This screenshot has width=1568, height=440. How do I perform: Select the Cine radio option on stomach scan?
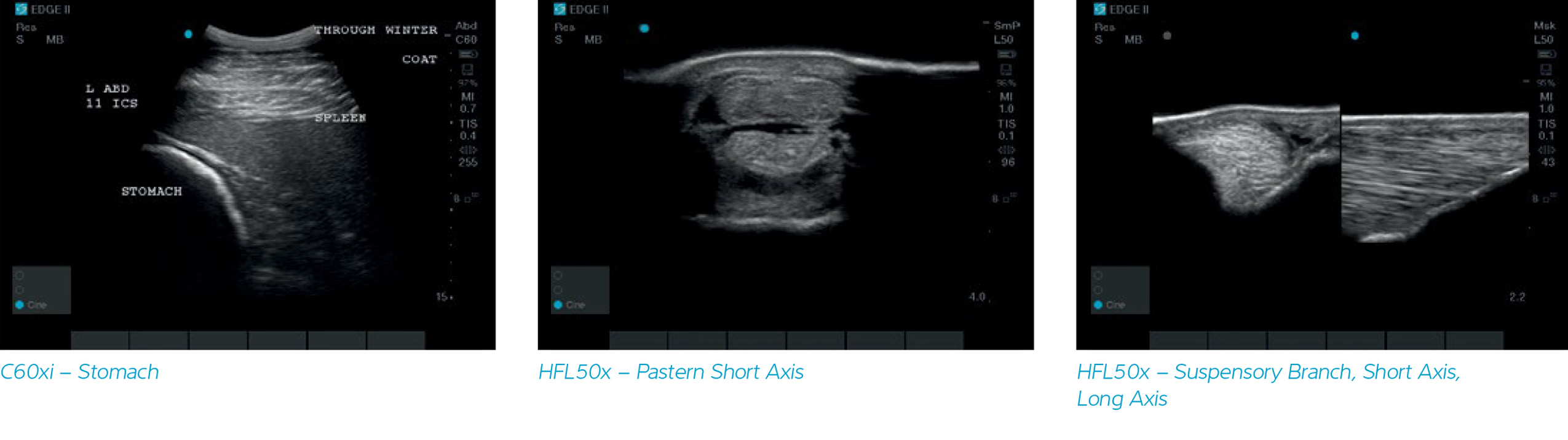[20, 305]
